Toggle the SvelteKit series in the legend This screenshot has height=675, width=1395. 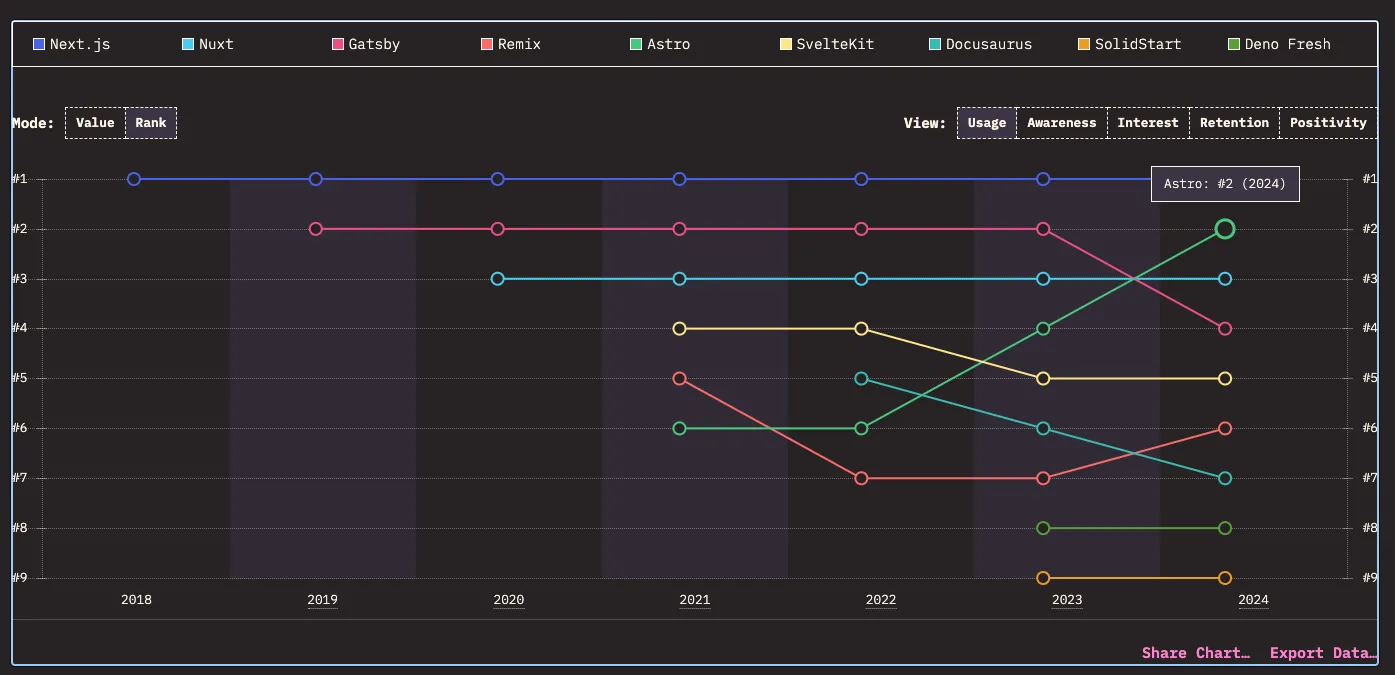[827, 44]
